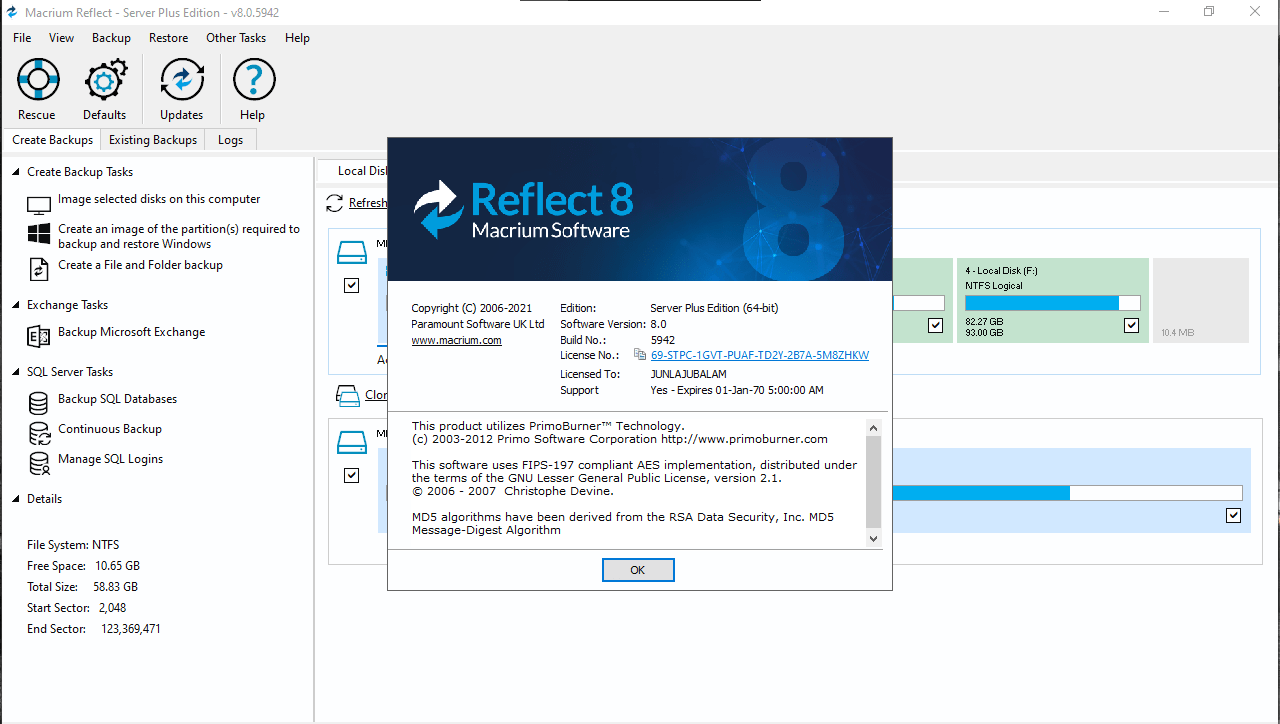Toggle the checkbox on the lower disk's partition
The height and width of the screenshot is (724, 1280).
(1233, 515)
